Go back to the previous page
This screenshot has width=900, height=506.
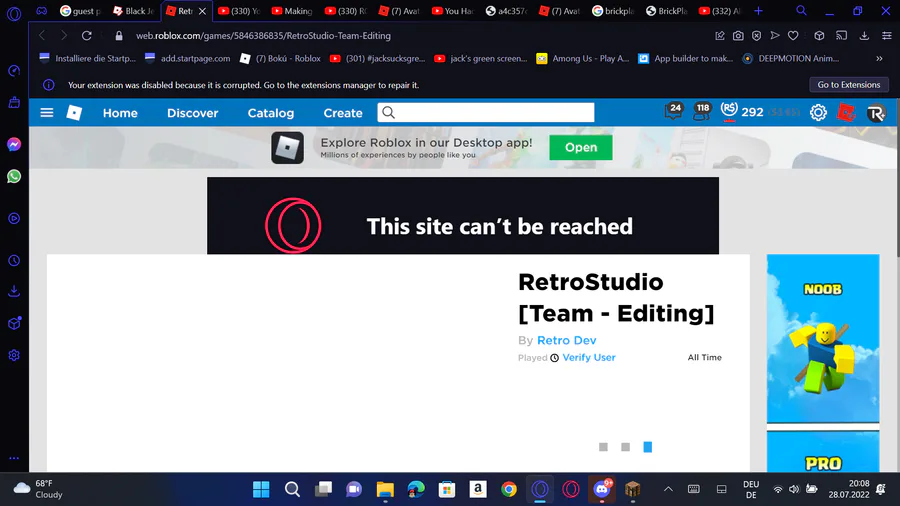click(42, 36)
